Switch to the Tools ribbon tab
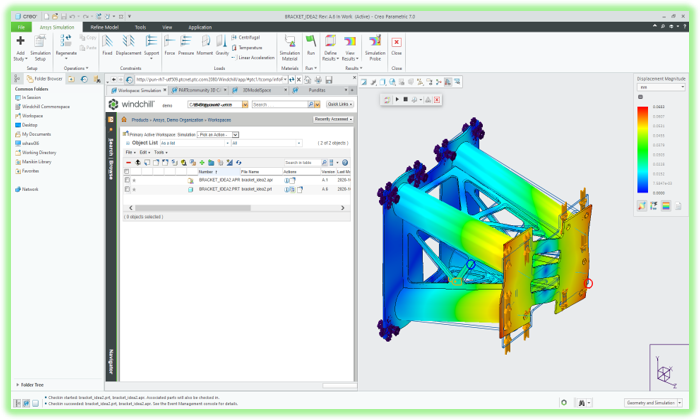 141,27
